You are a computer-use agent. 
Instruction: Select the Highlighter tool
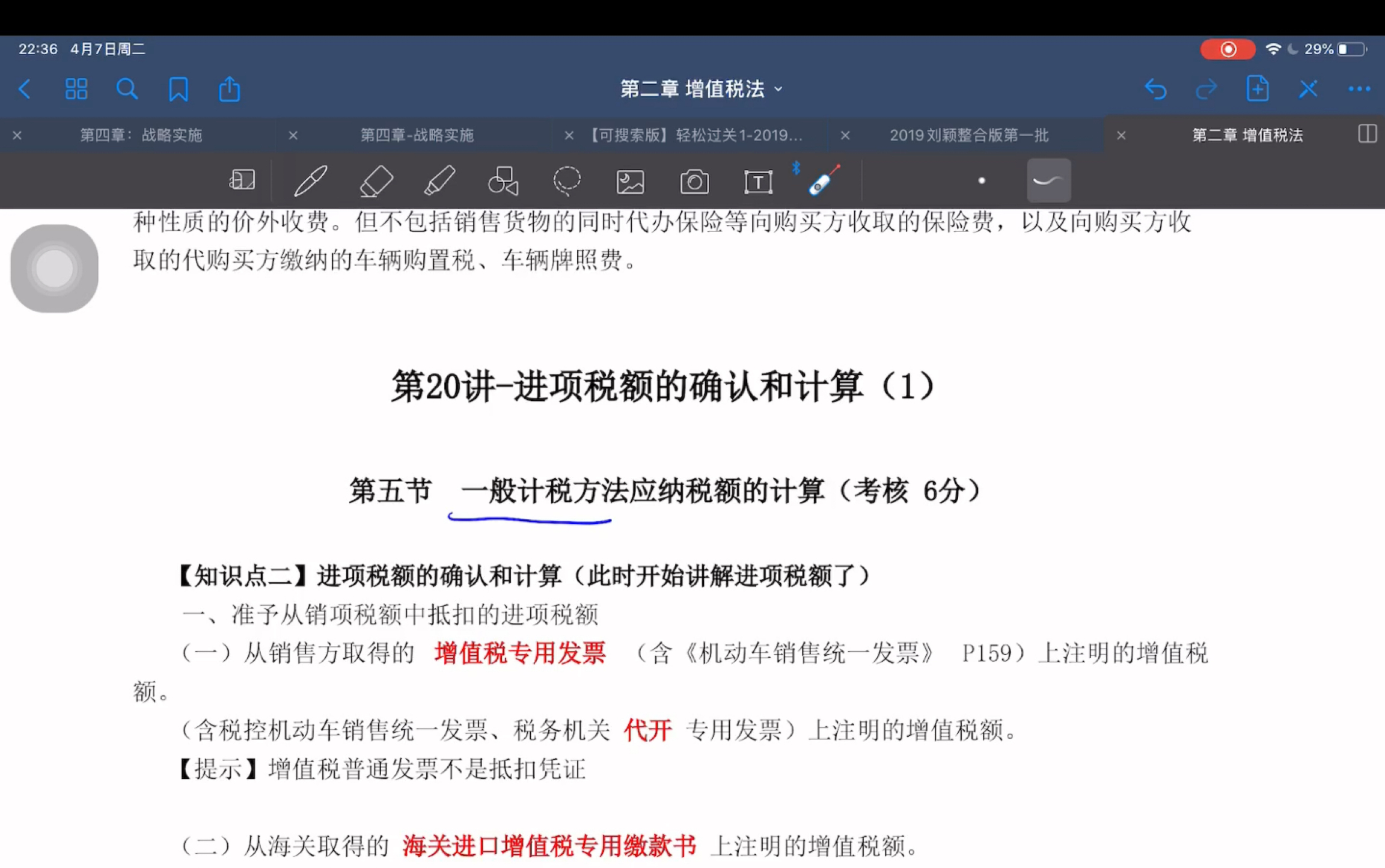click(x=439, y=180)
